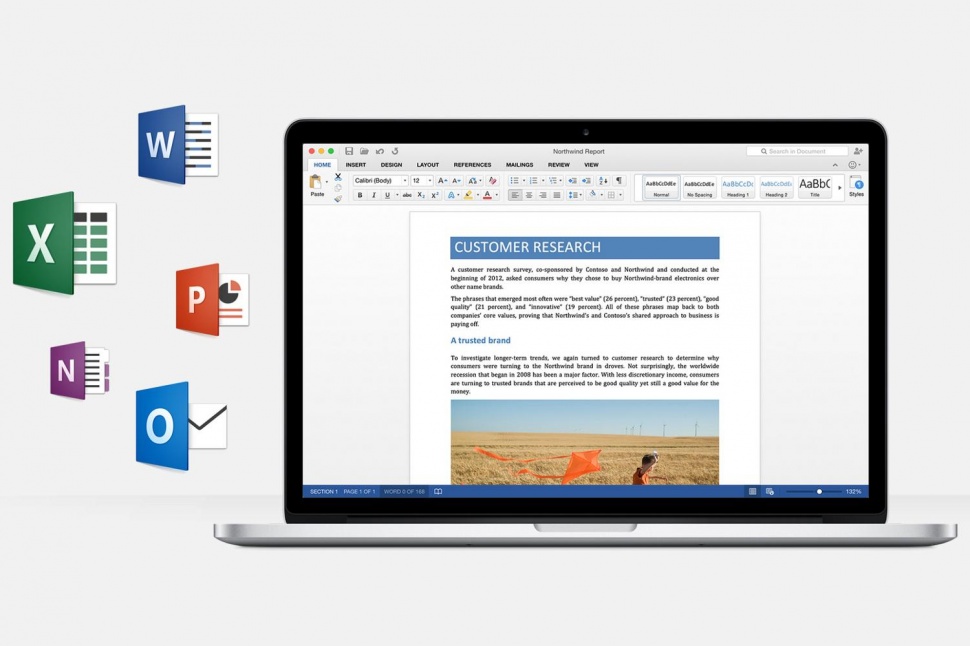
Task: Apply the Heading 1 style
Action: [x=737, y=187]
